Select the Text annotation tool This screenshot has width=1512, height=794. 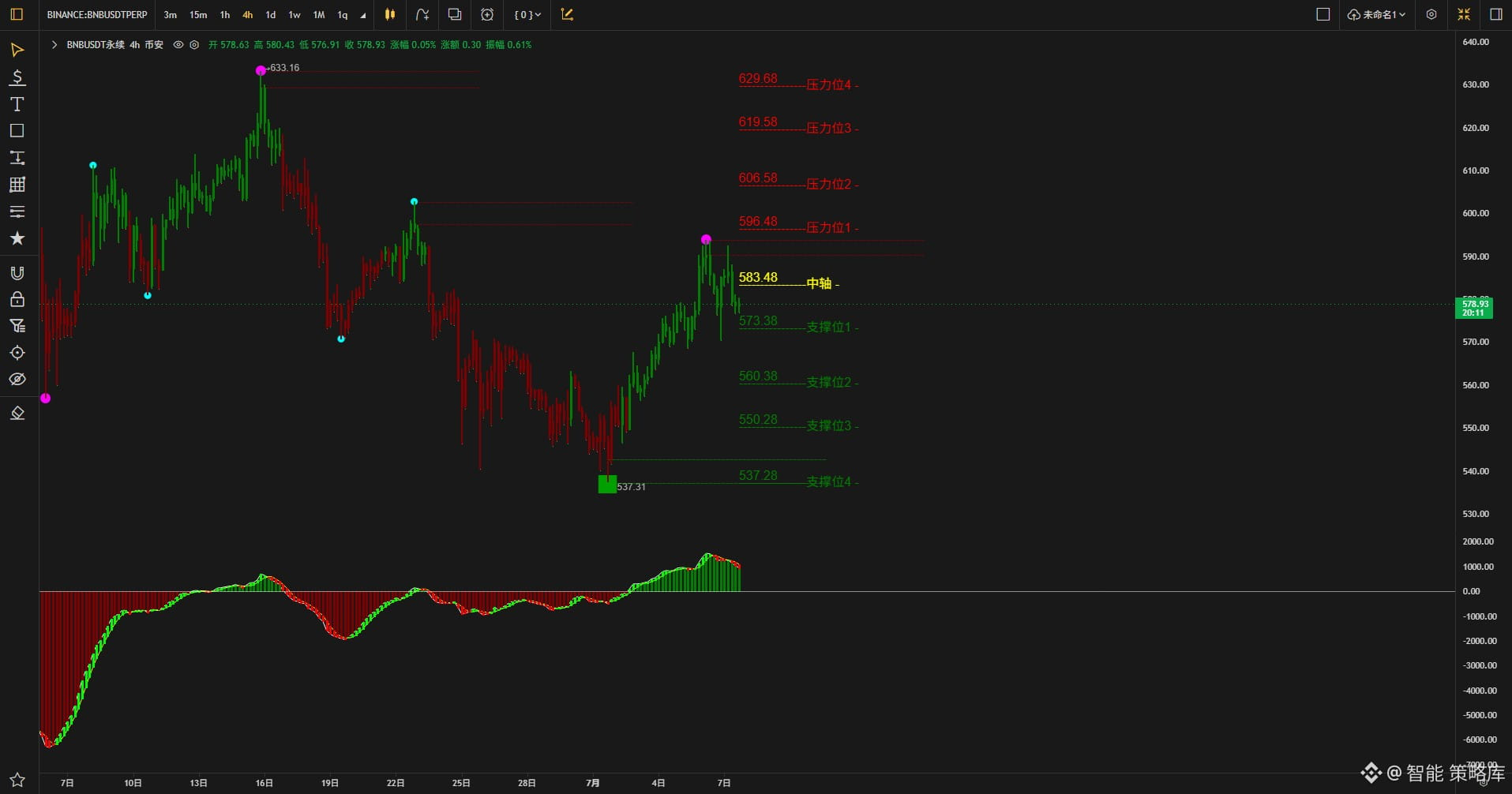17,104
